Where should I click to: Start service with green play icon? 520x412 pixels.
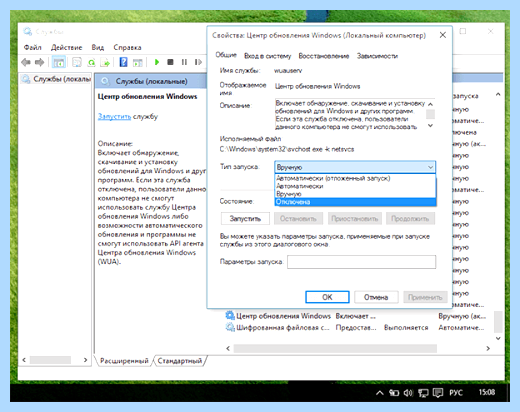(157, 62)
